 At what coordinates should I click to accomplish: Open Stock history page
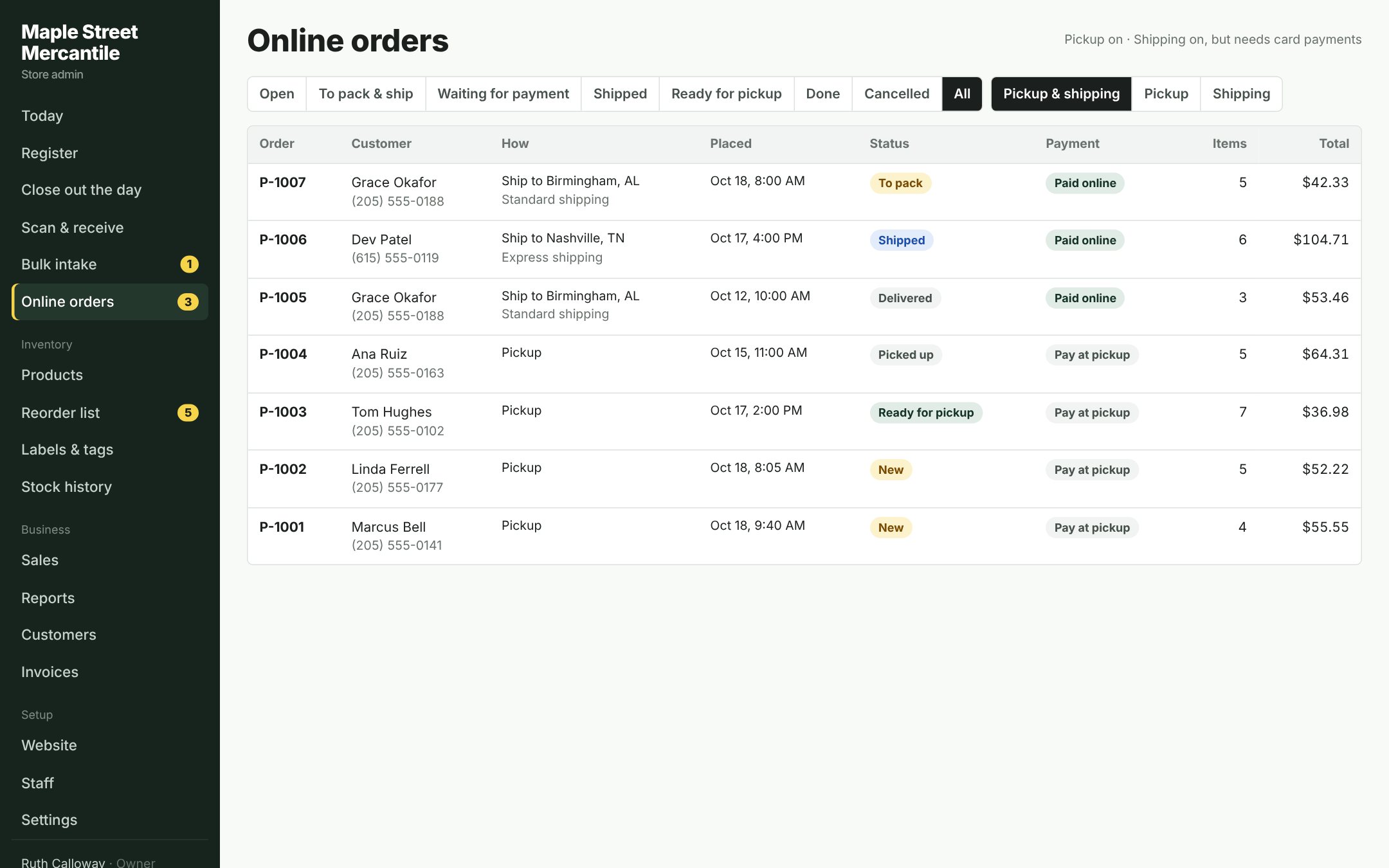[109, 487]
